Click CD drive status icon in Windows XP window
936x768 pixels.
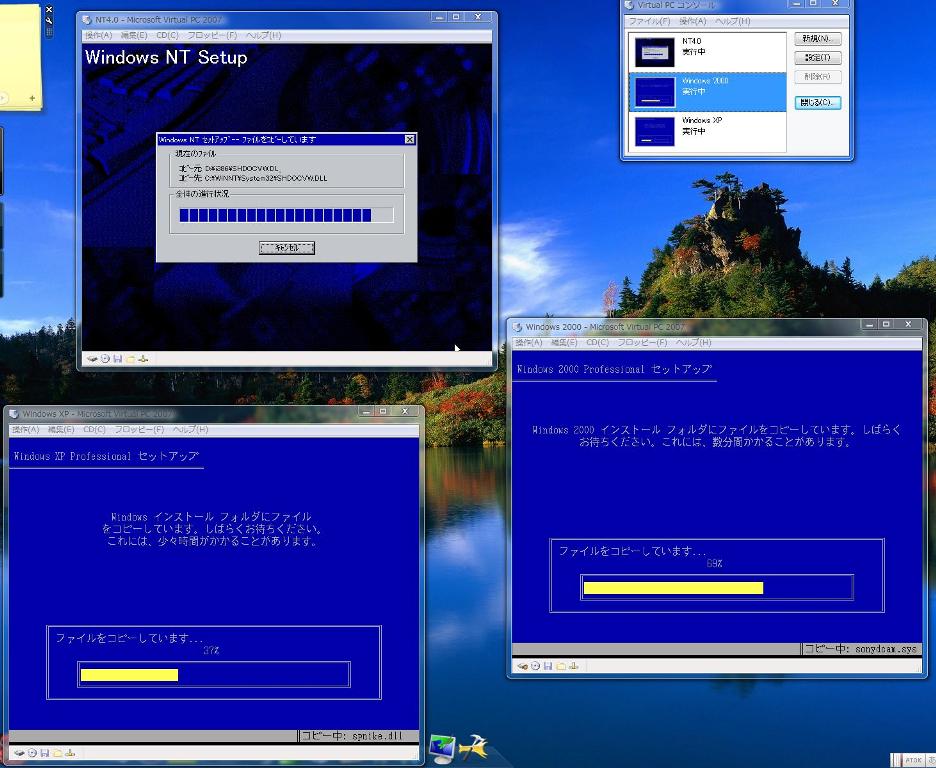click(32, 753)
